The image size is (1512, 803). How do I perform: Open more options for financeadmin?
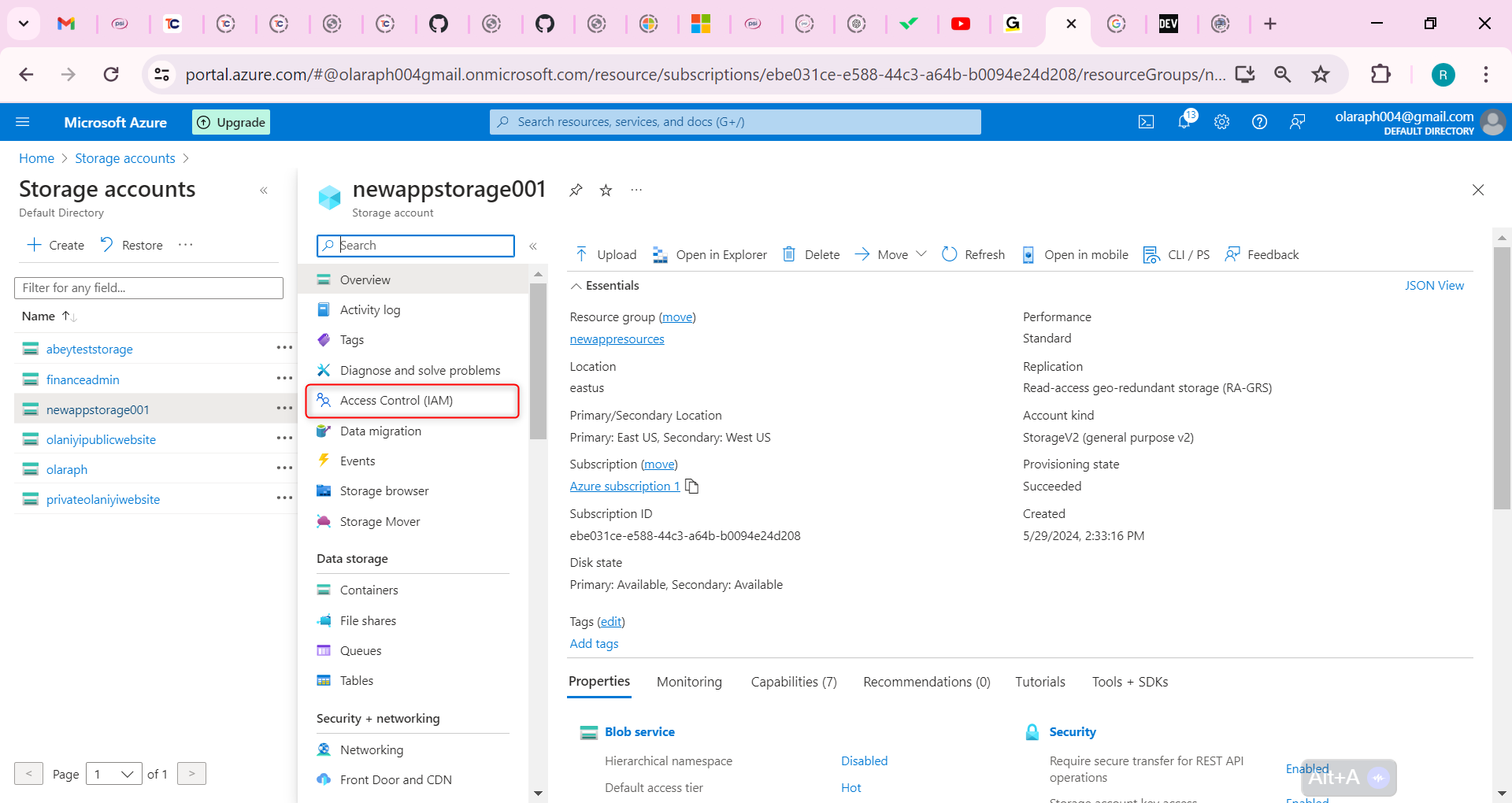pos(284,379)
